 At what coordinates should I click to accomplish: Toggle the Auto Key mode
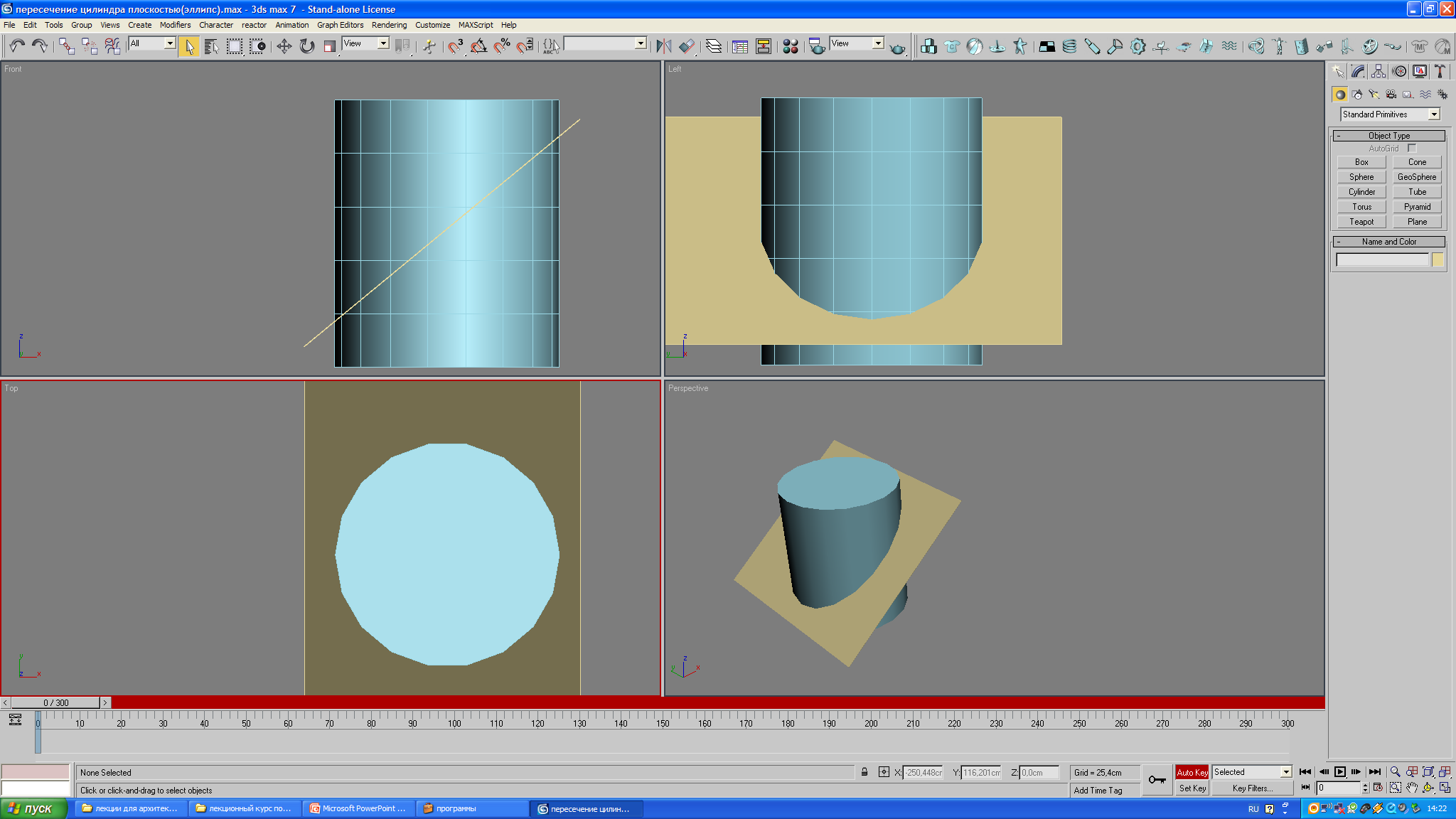tap(1192, 772)
